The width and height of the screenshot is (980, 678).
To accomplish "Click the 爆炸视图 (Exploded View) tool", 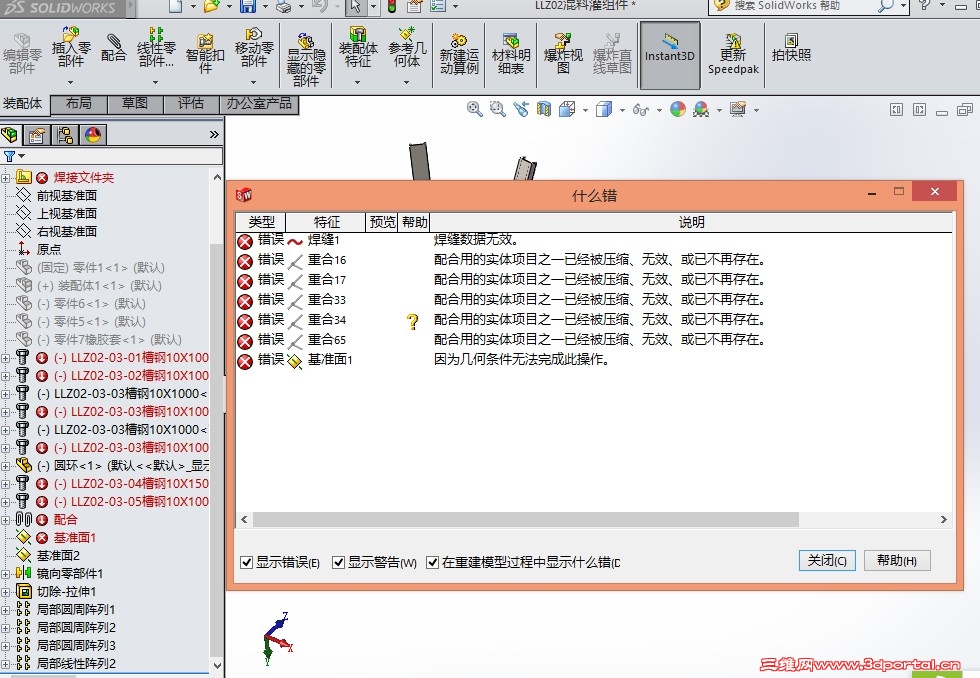I will tap(563, 54).
